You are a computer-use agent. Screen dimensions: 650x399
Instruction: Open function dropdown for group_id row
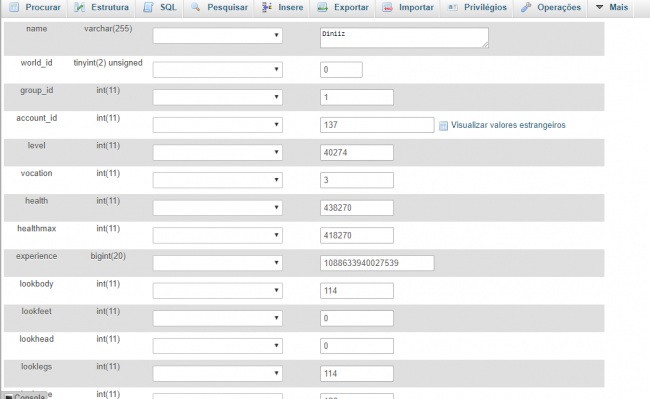(x=218, y=97)
